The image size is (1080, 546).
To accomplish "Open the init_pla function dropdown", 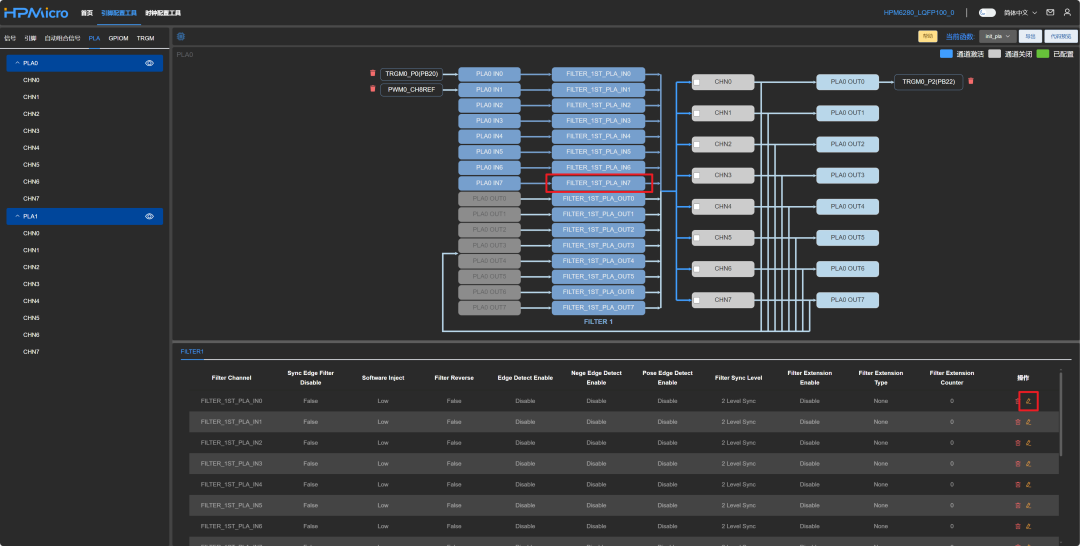I will pos(996,36).
